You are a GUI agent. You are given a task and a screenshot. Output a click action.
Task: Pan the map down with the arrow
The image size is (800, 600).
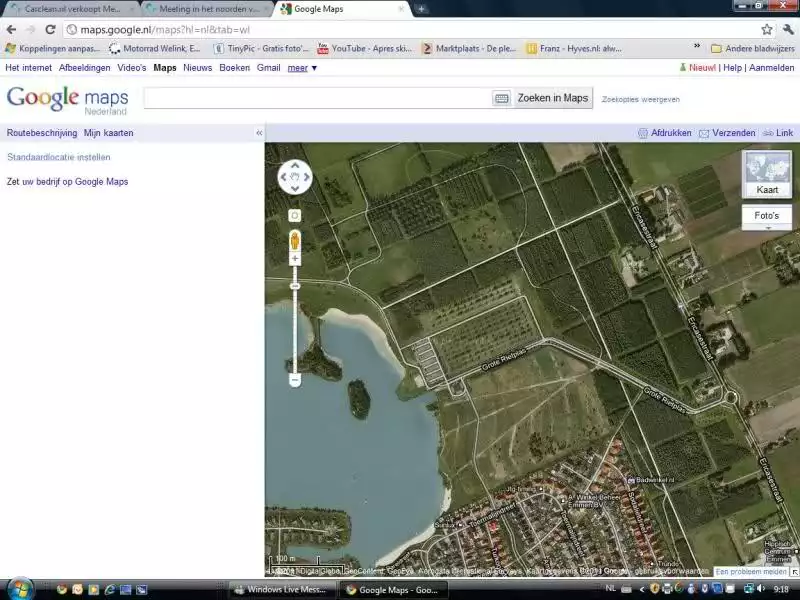pos(295,189)
